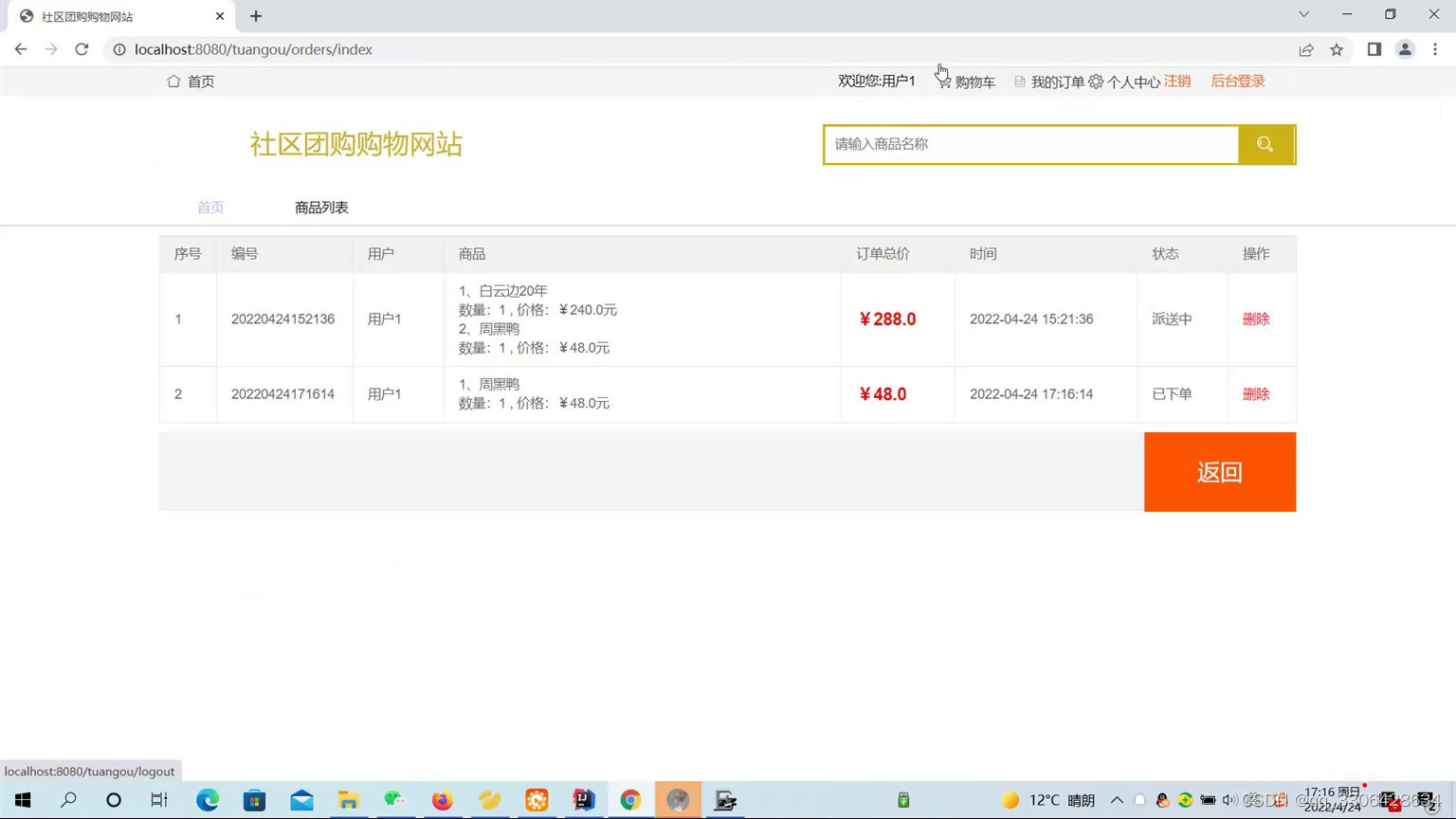1456x819 pixels.
Task: Toggle the browser side panel icon
Action: click(1374, 49)
